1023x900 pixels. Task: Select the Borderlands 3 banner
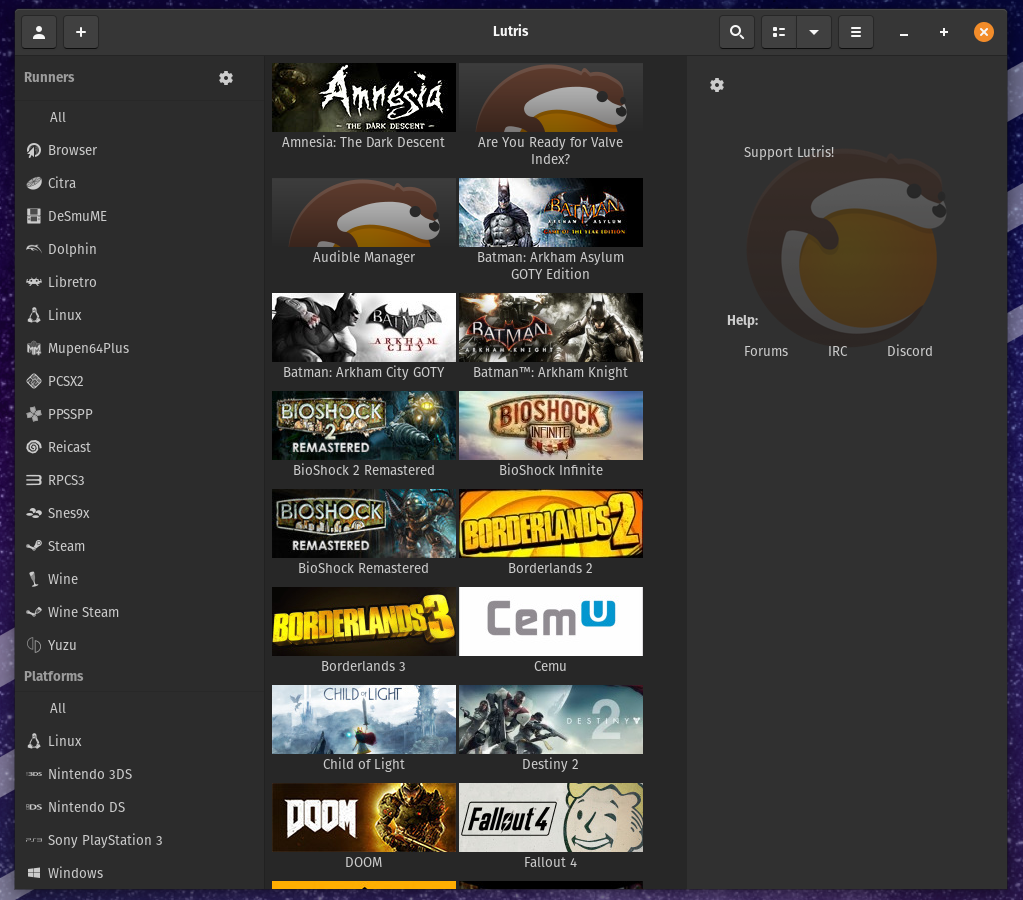364,621
